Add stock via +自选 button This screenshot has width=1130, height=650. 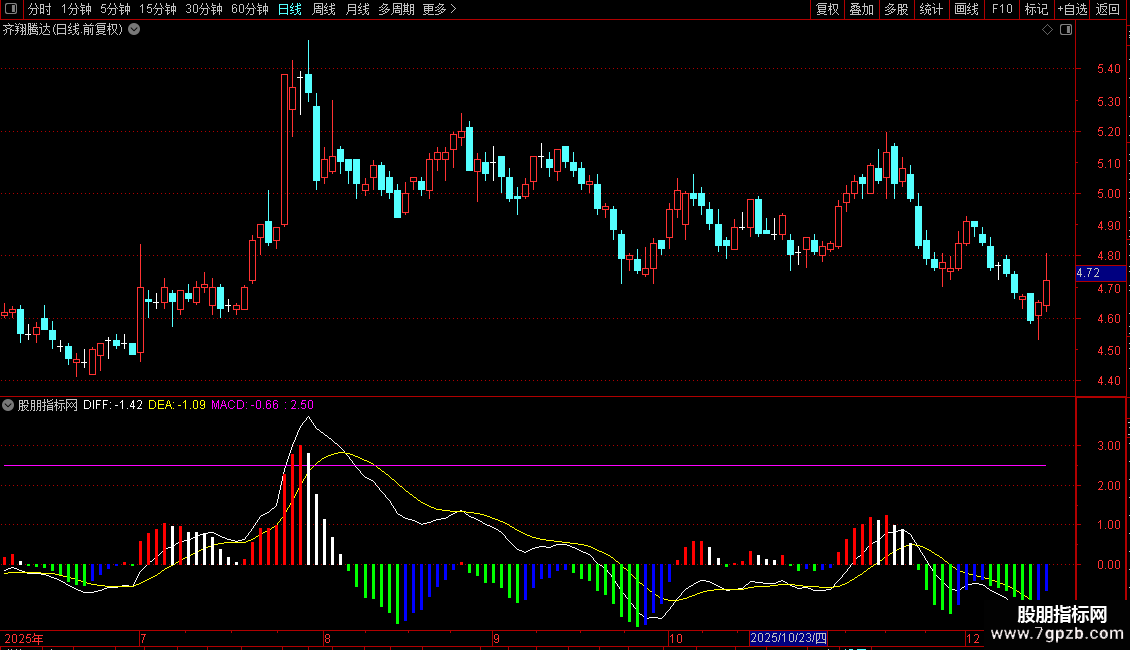pos(1072,9)
